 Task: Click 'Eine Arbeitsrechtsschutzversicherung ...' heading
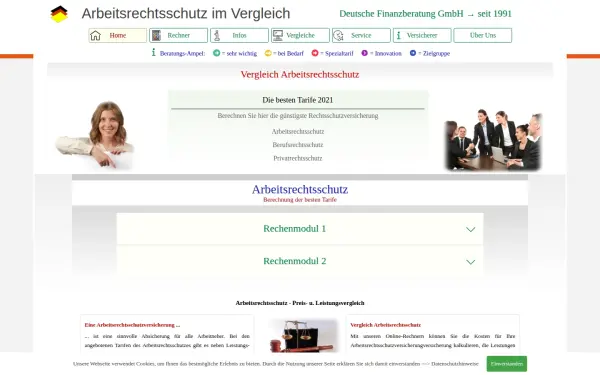click(132, 325)
